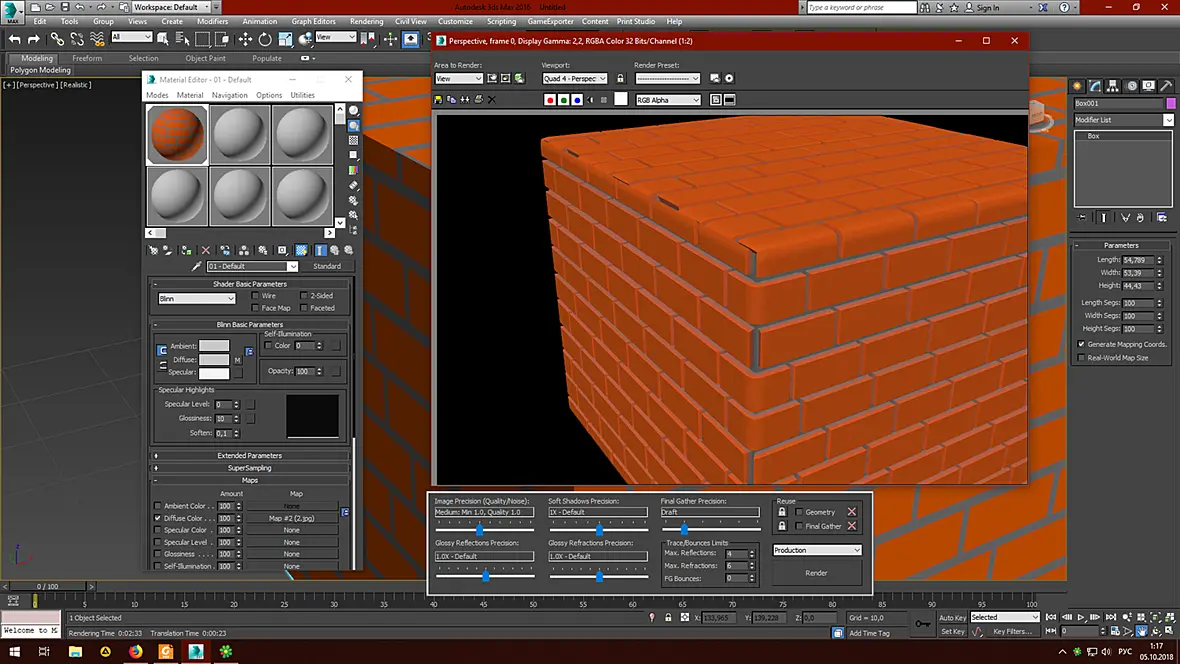The width and height of the screenshot is (1180, 664).
Task: Click the Auto Key button
Action: point(953,617)
